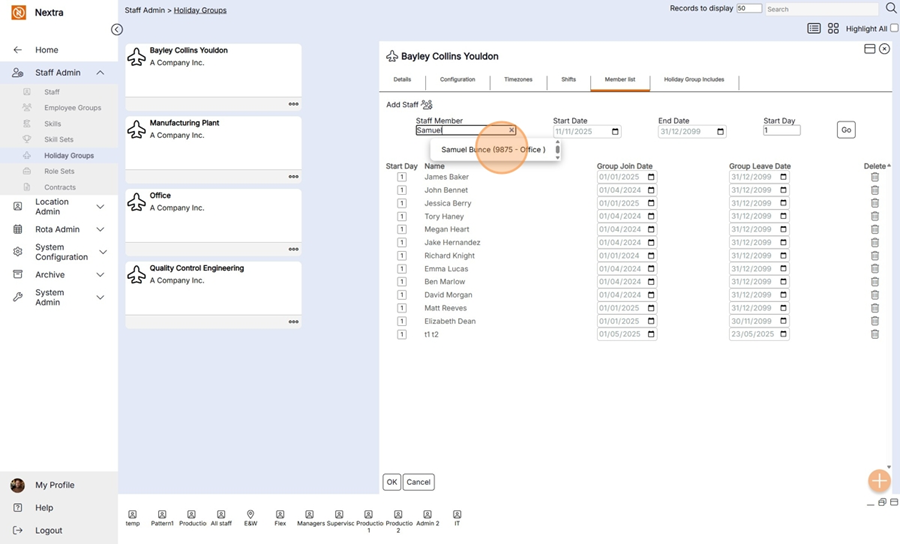The width and height of the screenshot is (900, 544).
Task: Open calendar picker for End Date
Action: tap(720, 131)
